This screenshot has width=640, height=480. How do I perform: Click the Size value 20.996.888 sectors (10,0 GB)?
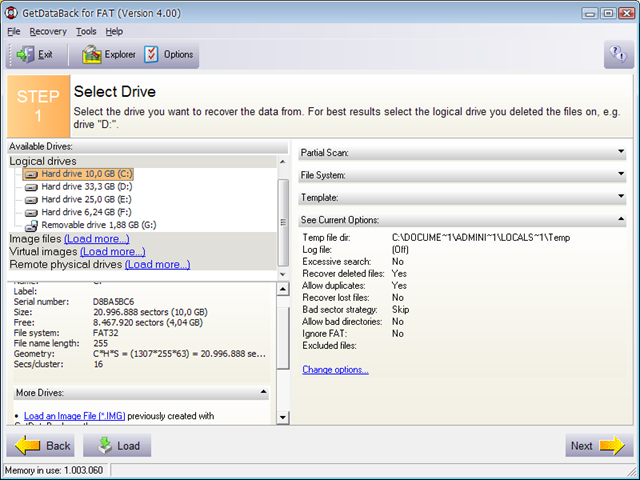pos(150,312)
